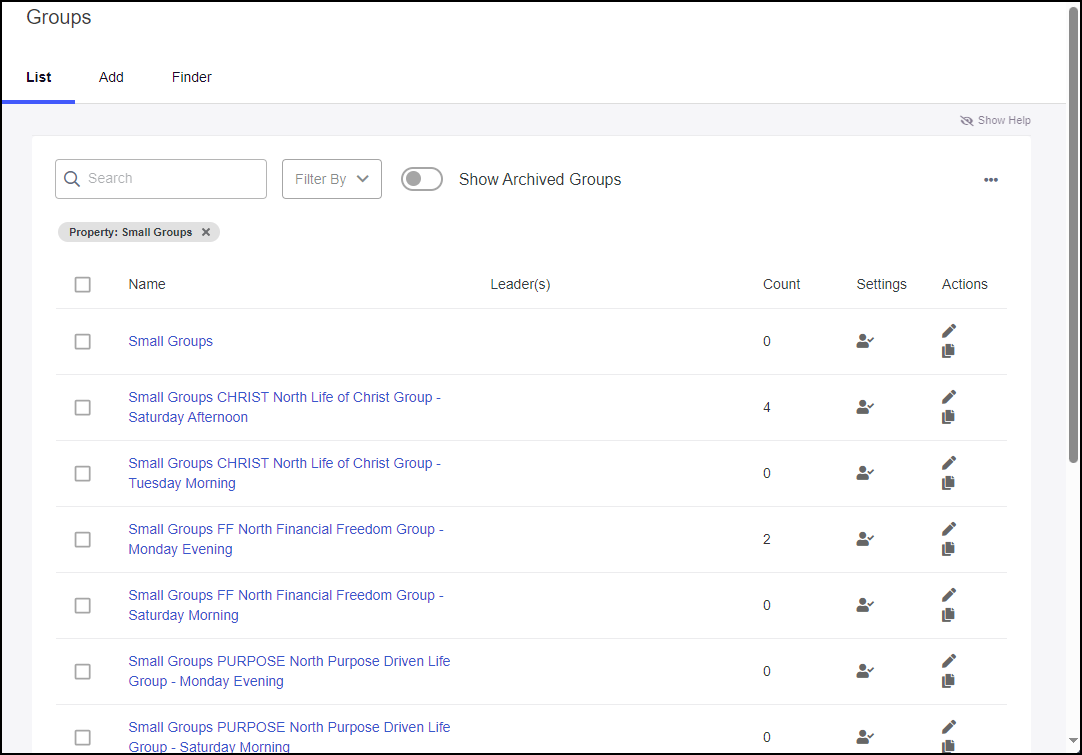This screenshot has height=755, width=1082.
Task: Edit the Financial Freedom Monday Evening group
Action: 948,528
